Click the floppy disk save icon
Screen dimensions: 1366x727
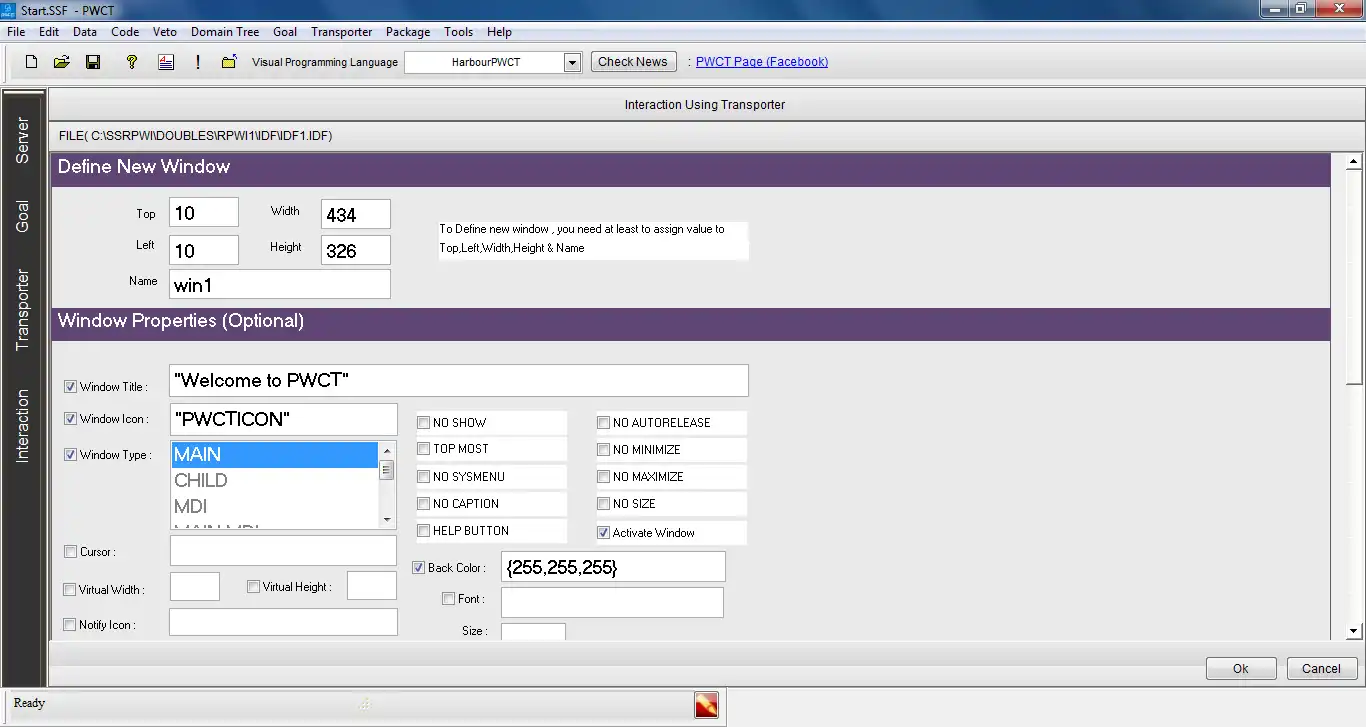93,62
